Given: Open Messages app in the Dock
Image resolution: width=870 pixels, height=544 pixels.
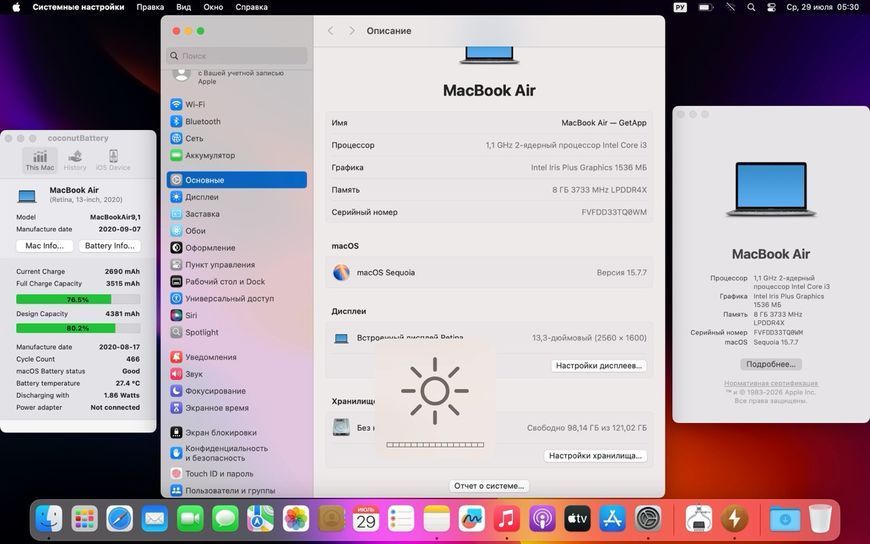Looking at the screenshot, I should (x=225, y=520).
